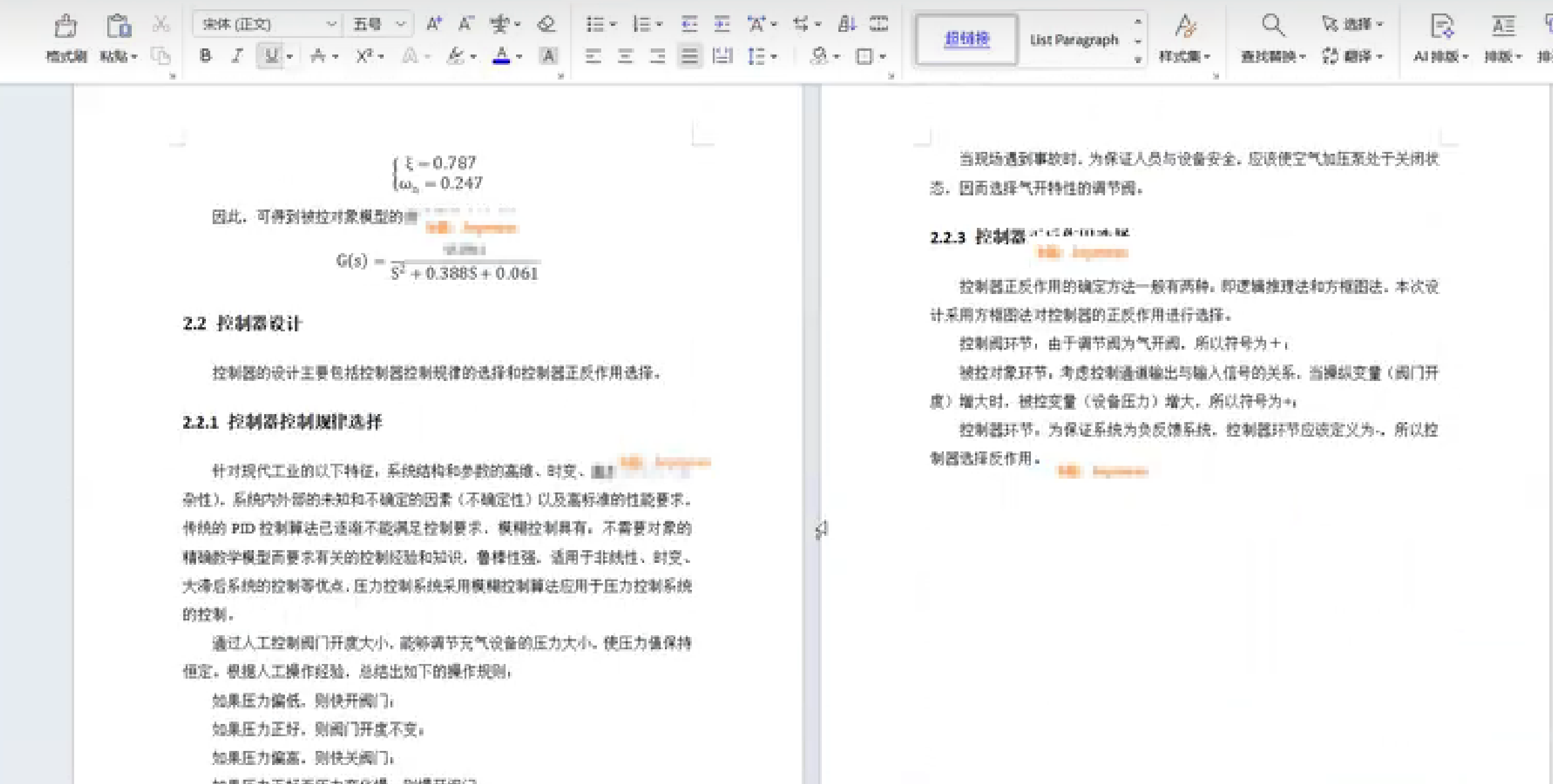Apply the font color red swatch
1553x784 pixels.
[x=501, y=56]
